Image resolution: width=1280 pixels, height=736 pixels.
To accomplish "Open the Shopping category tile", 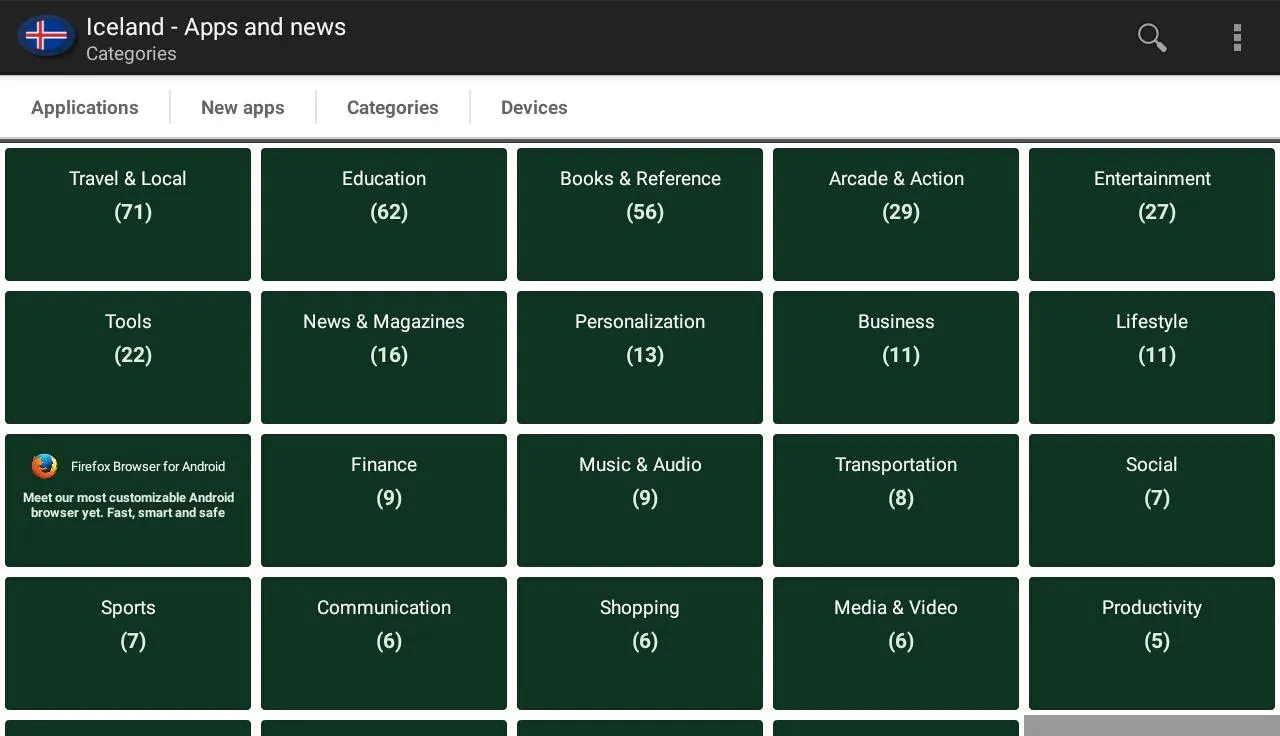I will tap(640, 643).
